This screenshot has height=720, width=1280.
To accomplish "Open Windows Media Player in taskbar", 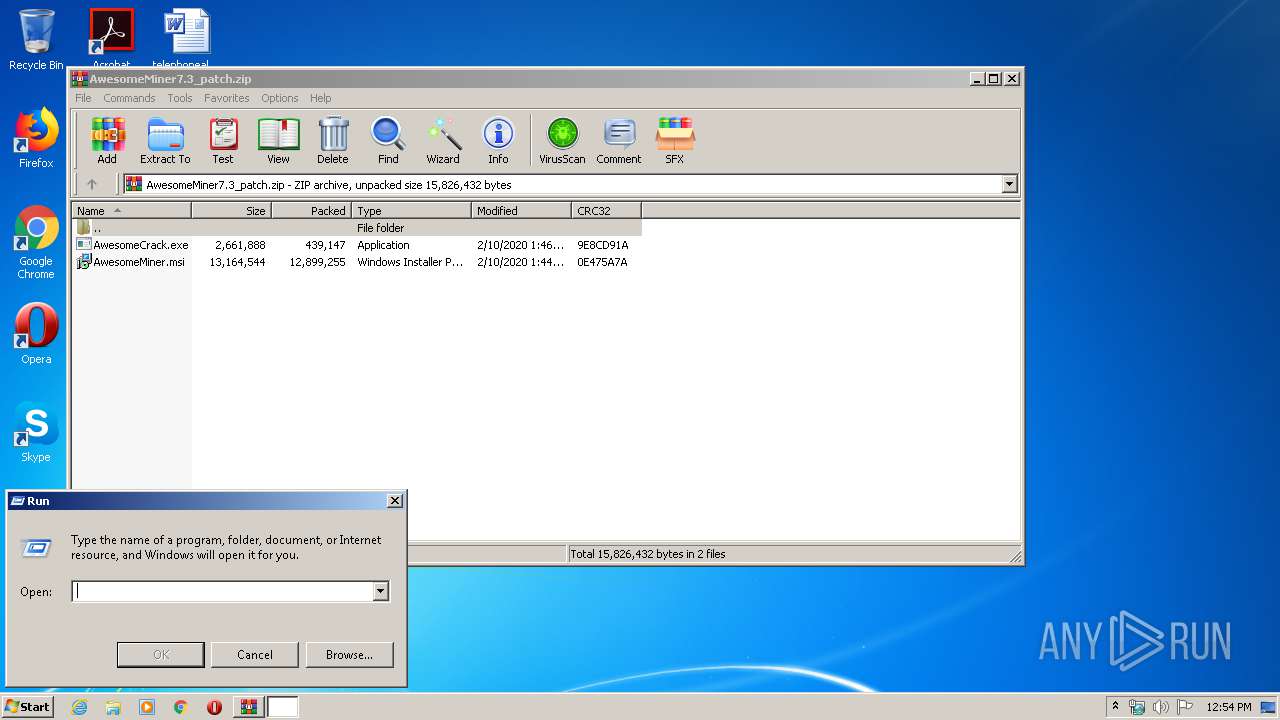I will pyautogui.click(x=147, y=707).
